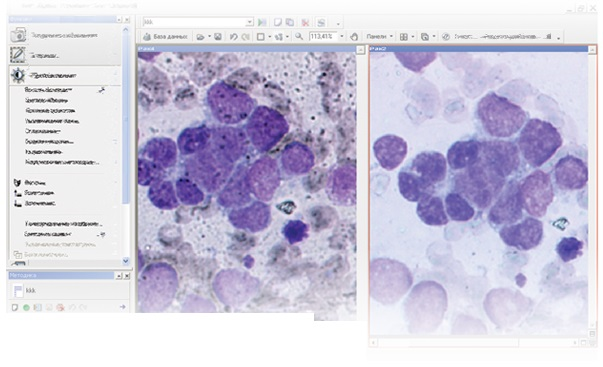The width and height of the screenshot is (603, 367).
Task: Click the red delete icon in top toolbar
Action: 305,22
